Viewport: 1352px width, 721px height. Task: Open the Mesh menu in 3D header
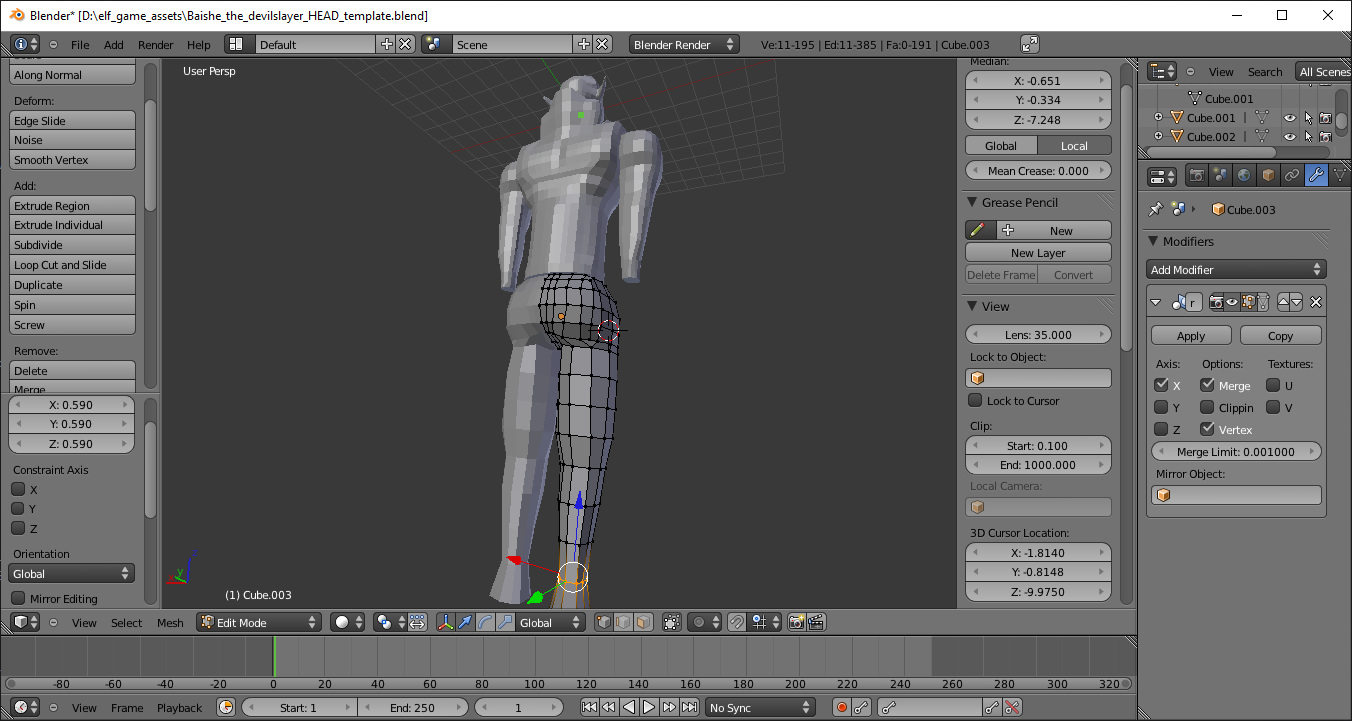(x=170, y=623)
